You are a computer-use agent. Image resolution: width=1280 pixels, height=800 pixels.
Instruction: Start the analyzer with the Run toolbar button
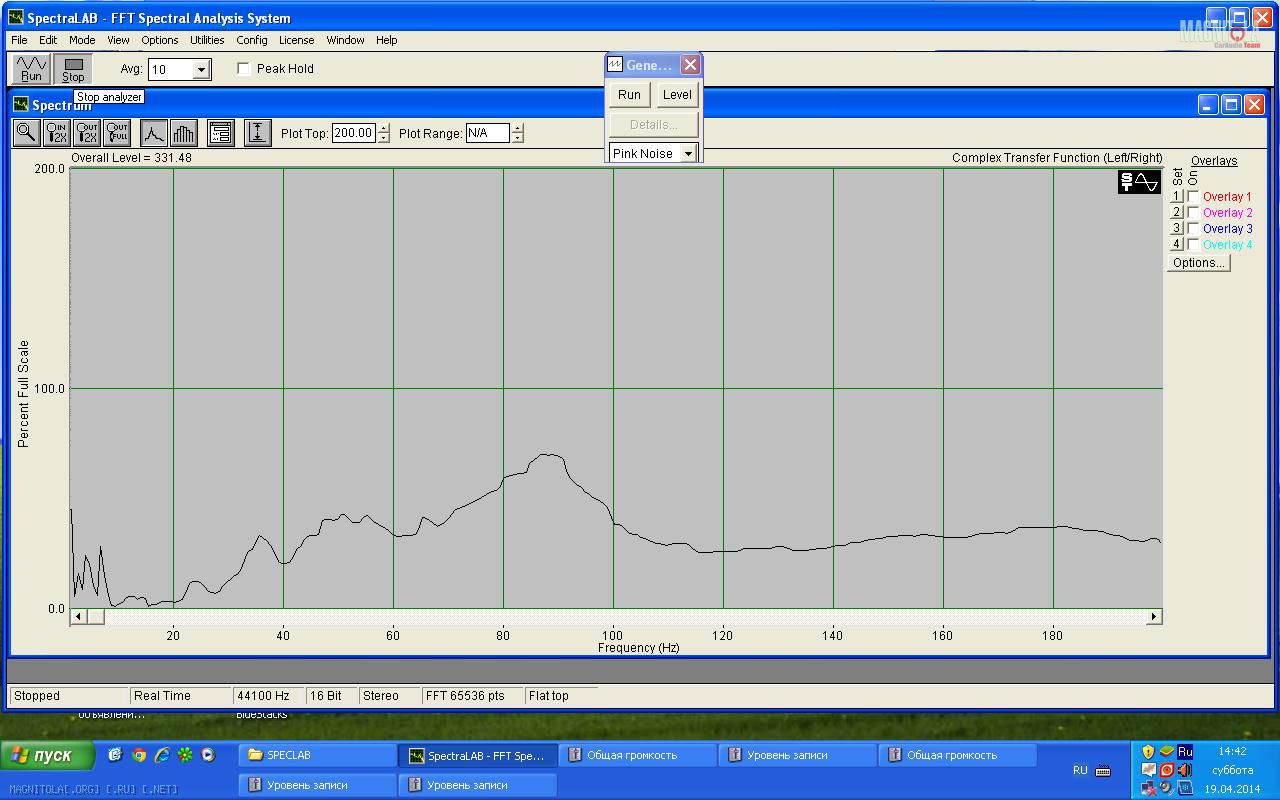(x=31, y=69)
